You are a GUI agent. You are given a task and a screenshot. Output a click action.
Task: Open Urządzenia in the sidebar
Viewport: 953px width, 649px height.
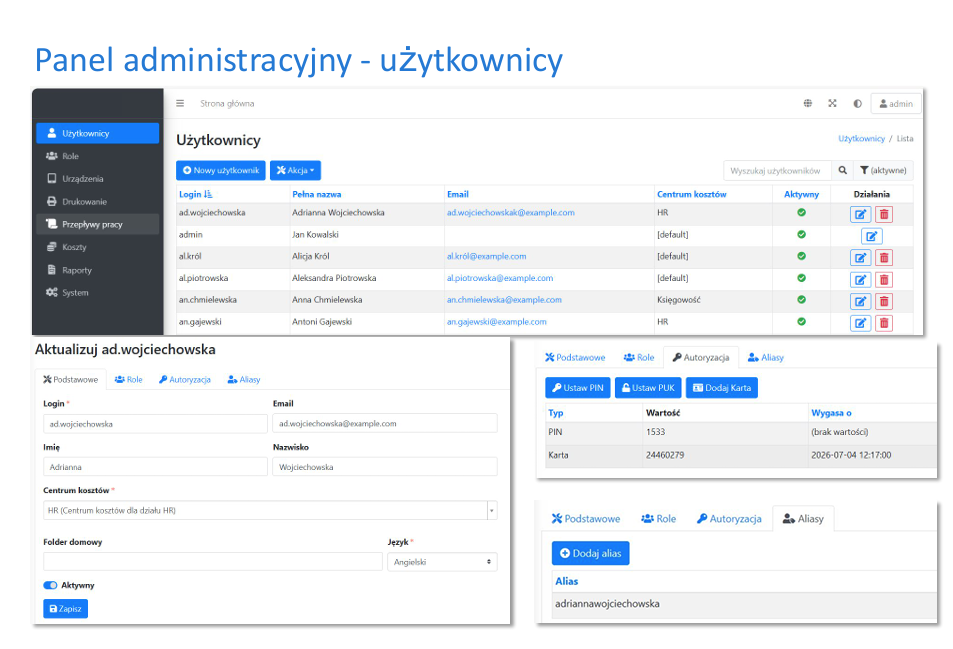click(x=97, y=179)
